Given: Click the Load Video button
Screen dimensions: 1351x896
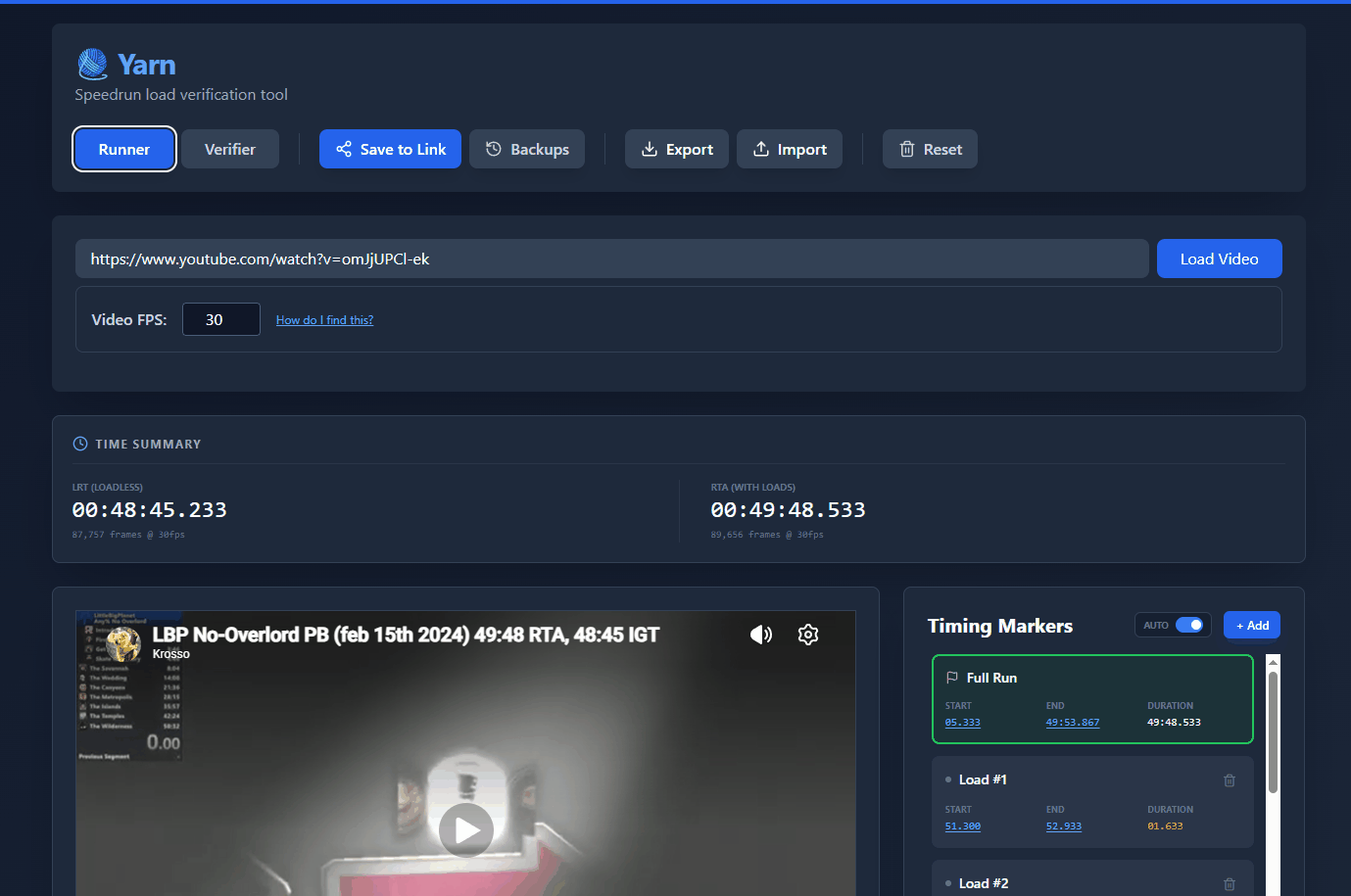Looking at the screenshot, I should 1220,259.
